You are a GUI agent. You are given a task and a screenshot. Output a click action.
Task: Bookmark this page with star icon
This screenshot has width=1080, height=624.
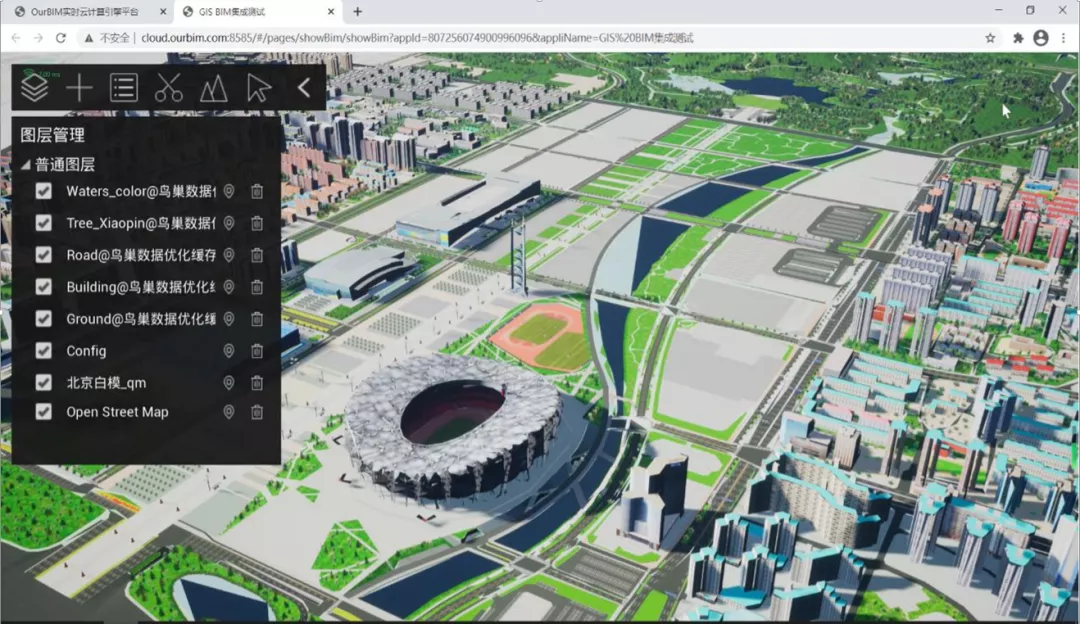click(990, 38)
